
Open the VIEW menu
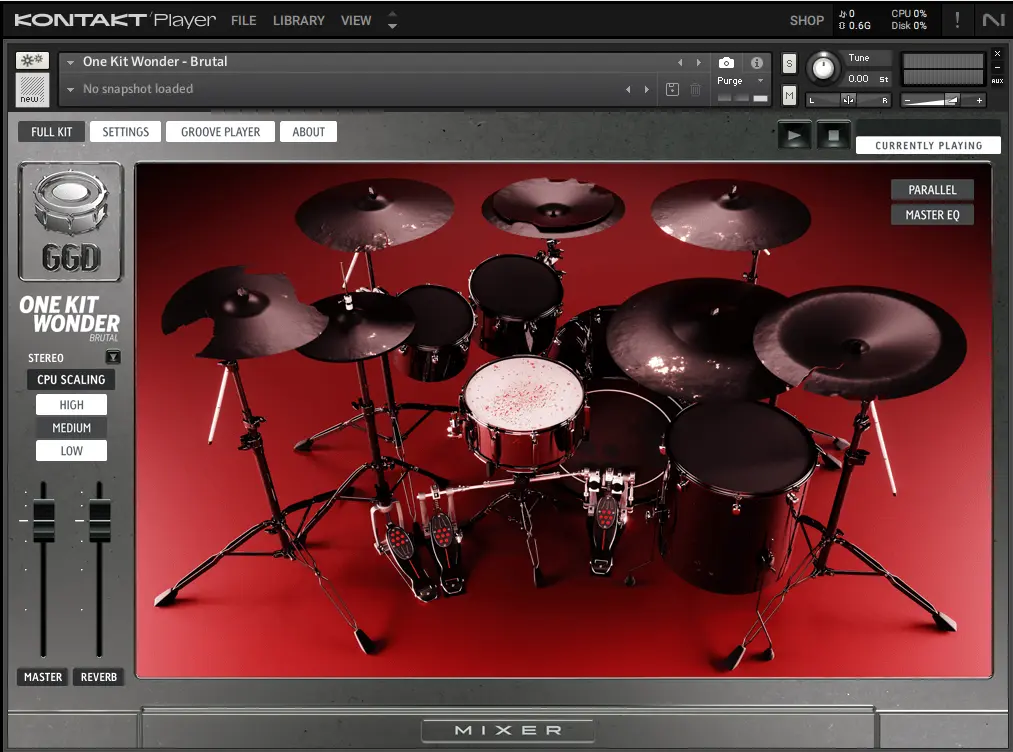(356, 21)
